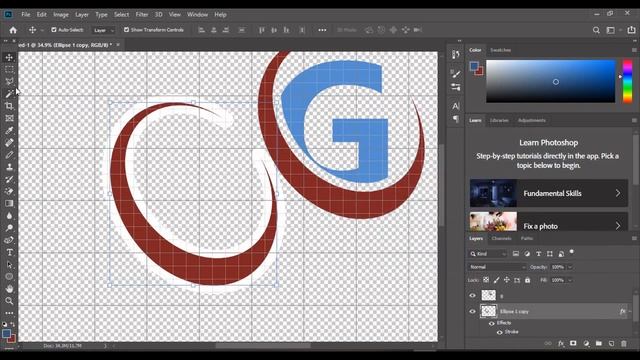The image size is (640, 360).
Task: Select the Dodge tool
Action: click(x=9, y=228)
